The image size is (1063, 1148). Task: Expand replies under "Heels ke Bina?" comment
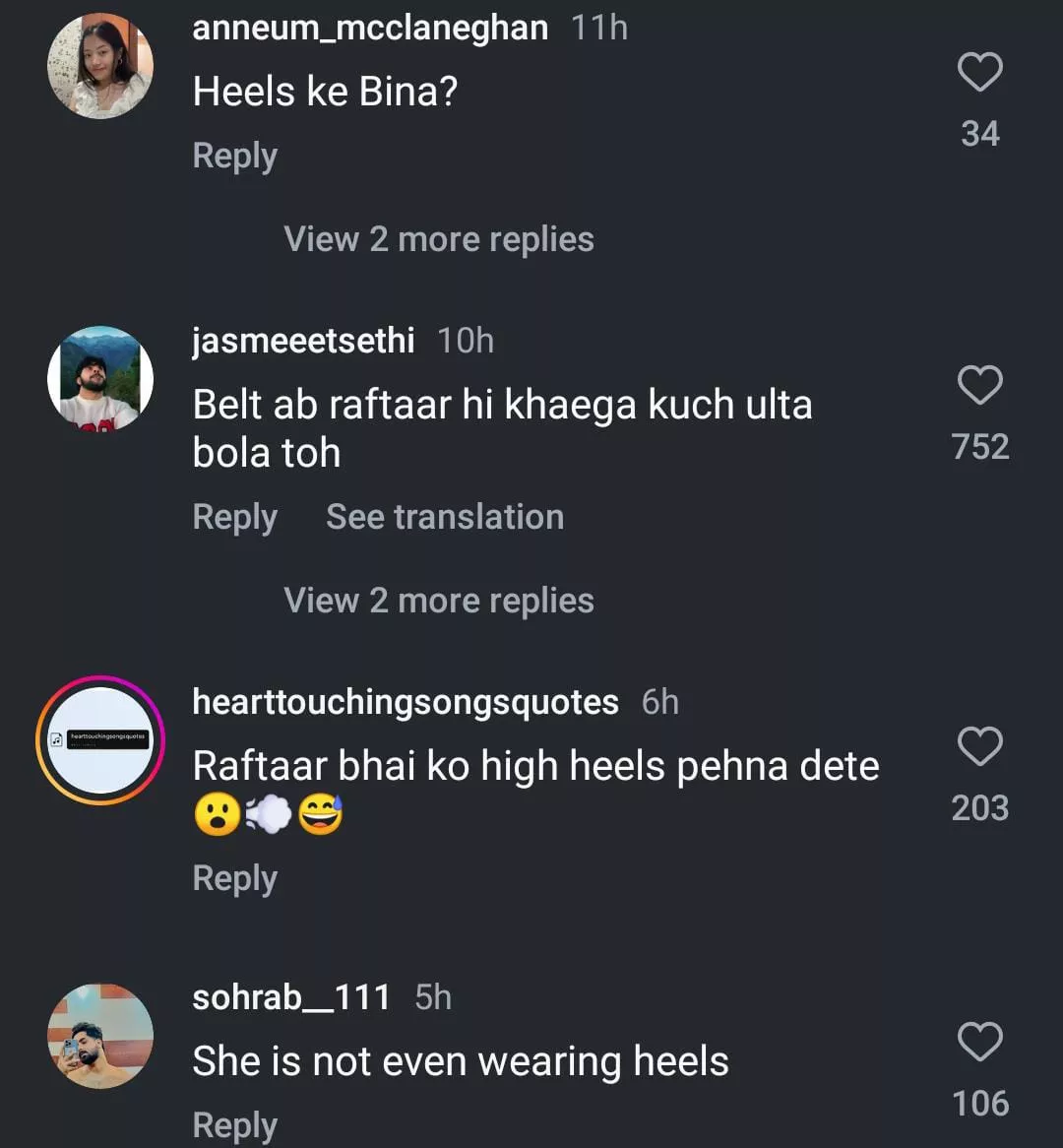click(438, 239)
